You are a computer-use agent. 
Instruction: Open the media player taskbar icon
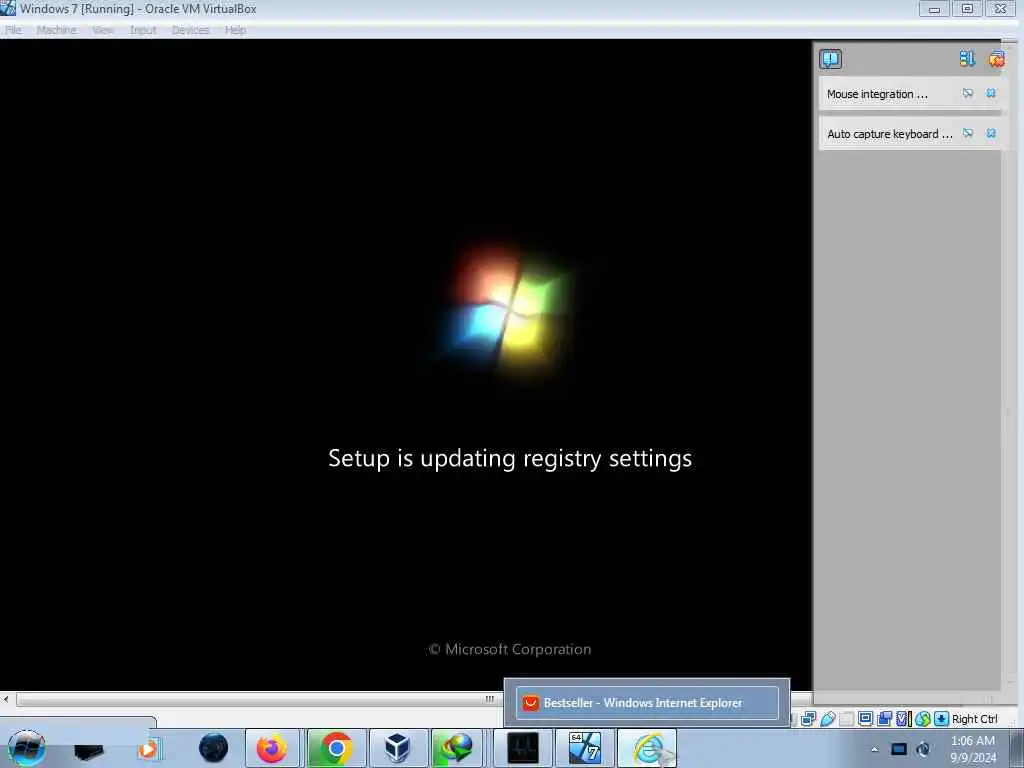click(x=148, y=749)
